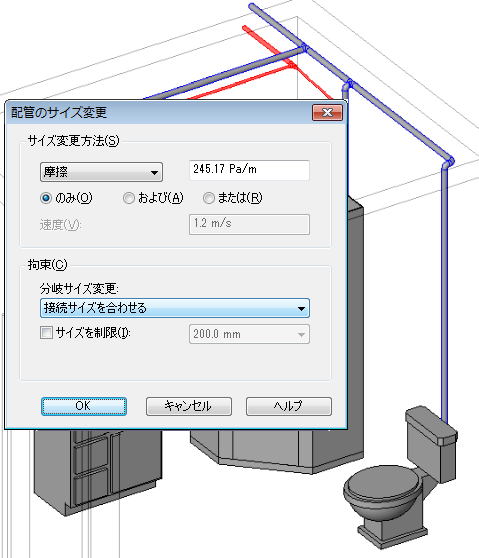Click the cabinet with drawers at bottom
The height and width of the screenshot is (558, 479).
(96, 470)
